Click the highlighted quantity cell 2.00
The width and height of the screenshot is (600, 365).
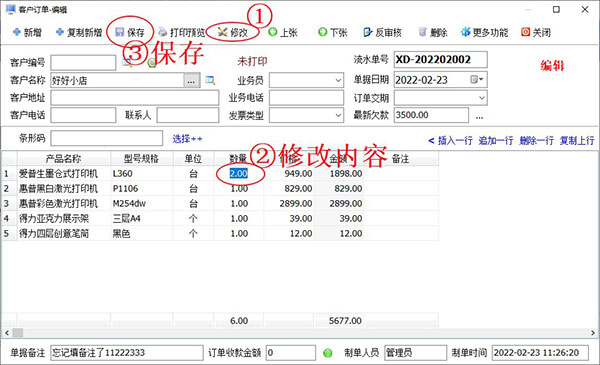238,174
